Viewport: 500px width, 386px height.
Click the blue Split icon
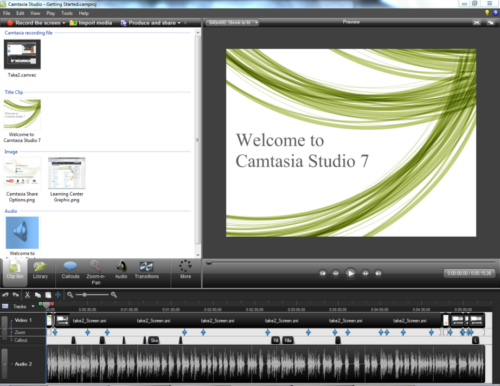coord(58,295)
